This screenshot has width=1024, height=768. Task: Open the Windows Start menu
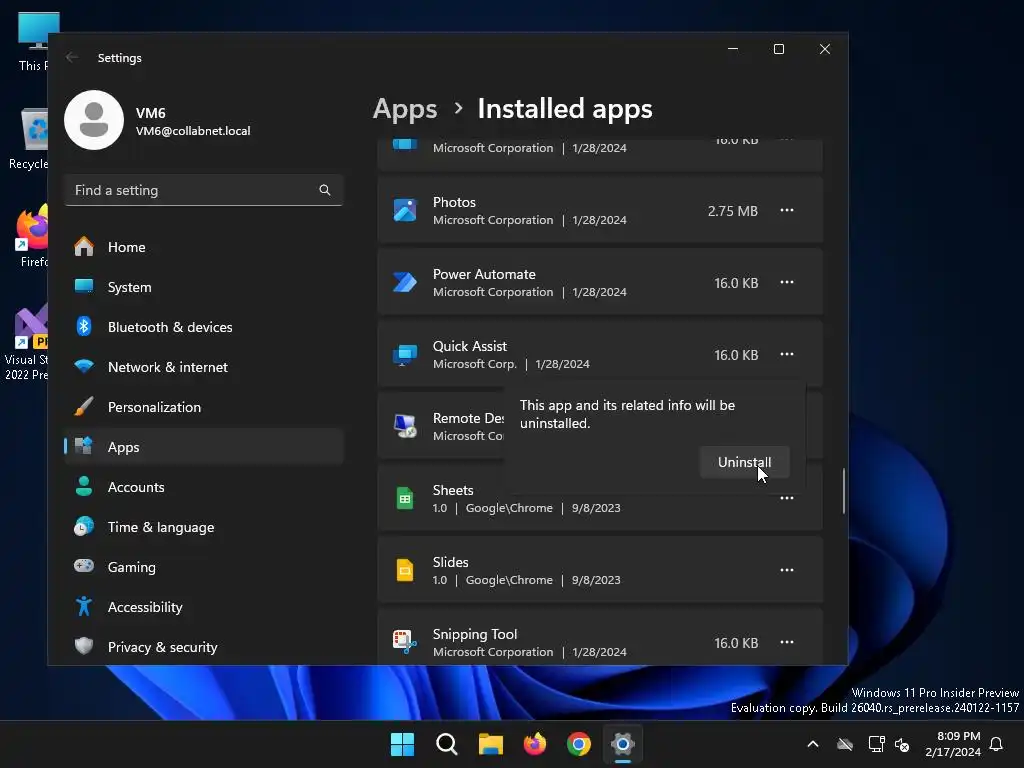pyautogui.click(x=402, y=744)
